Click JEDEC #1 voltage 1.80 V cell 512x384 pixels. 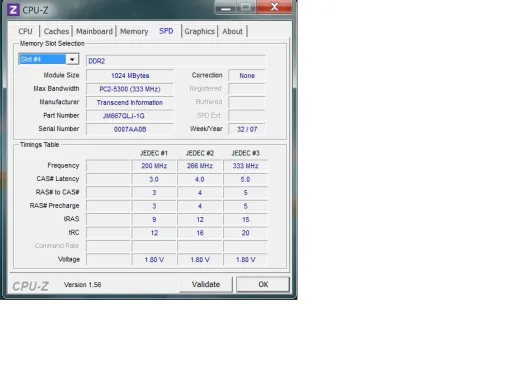(154, 259)
